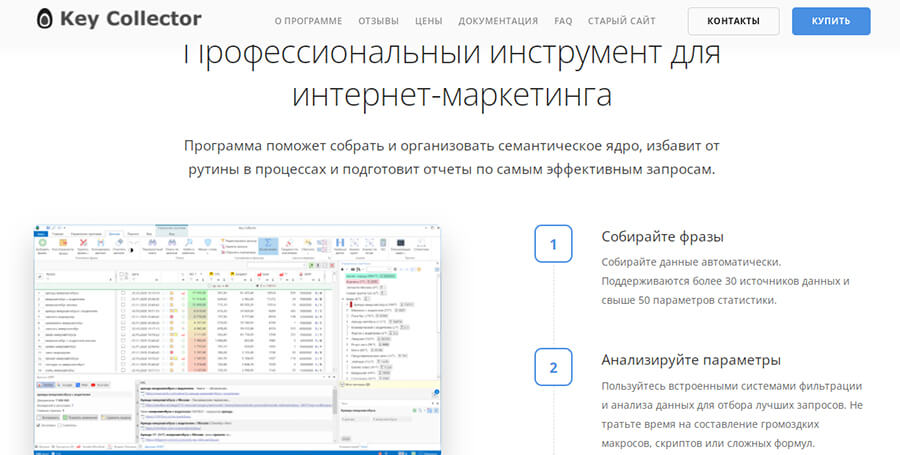
Task: Click the step number 1 box
Action: (x=553, y=244)
